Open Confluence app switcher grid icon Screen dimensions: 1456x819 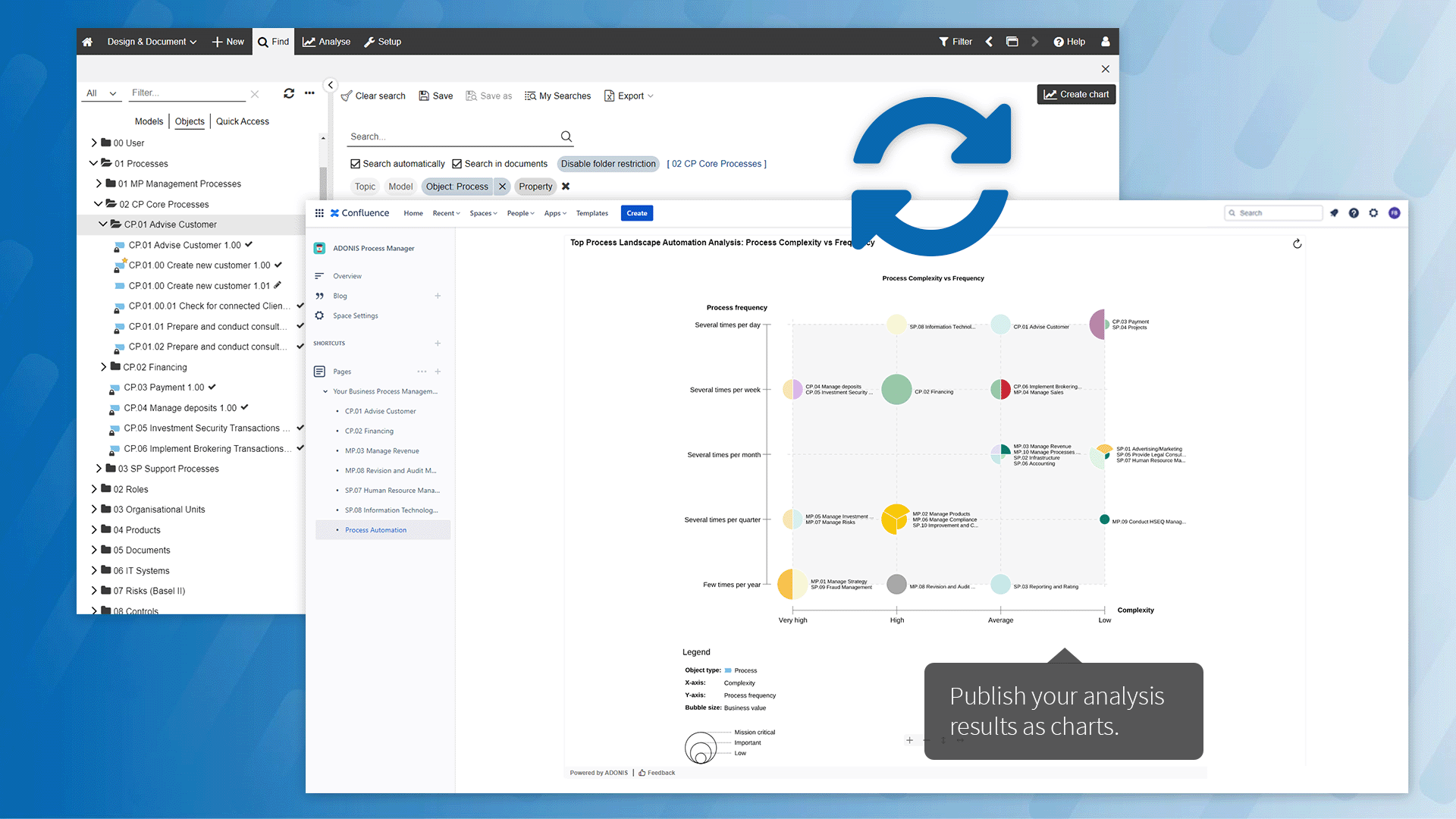tap(319, 213)
